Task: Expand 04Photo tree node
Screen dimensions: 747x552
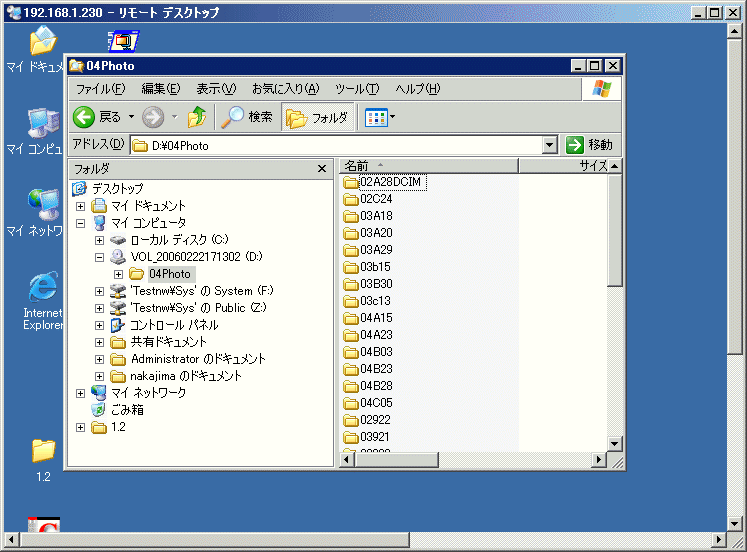Action: 119,274
